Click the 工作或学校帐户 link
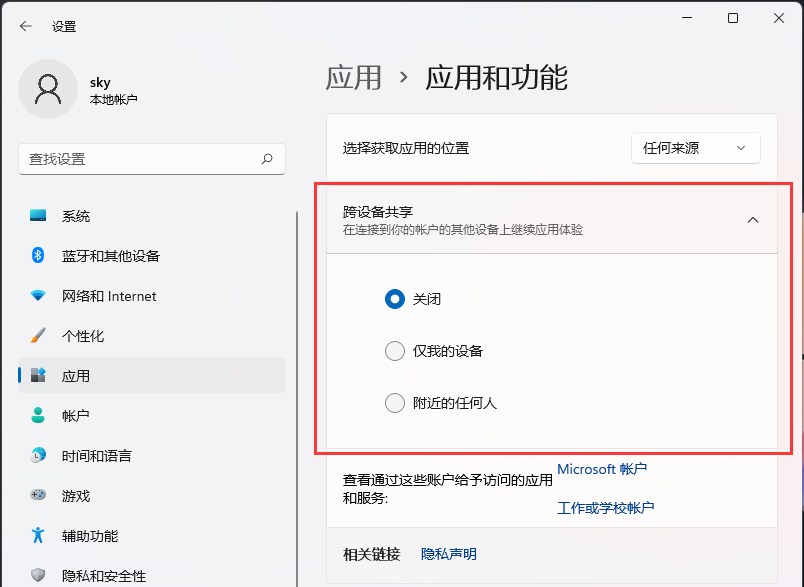This screenshot has height=587, width=804. [x=606, y=507]
